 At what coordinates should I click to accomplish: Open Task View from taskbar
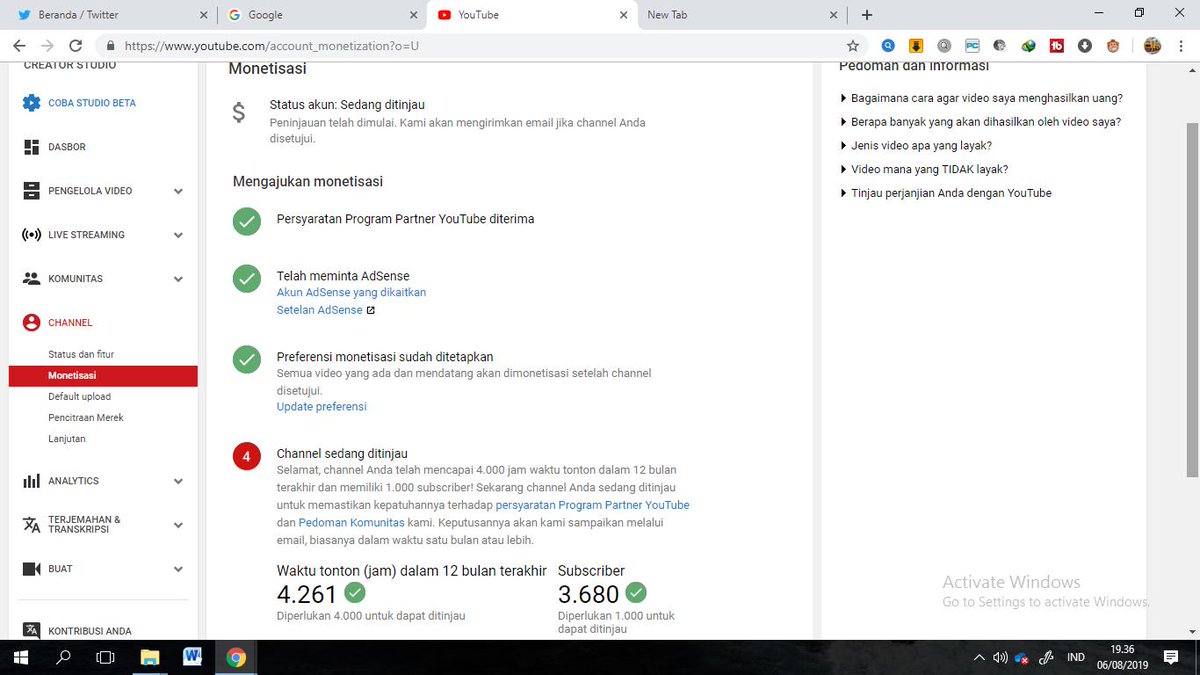coord(105,658)
